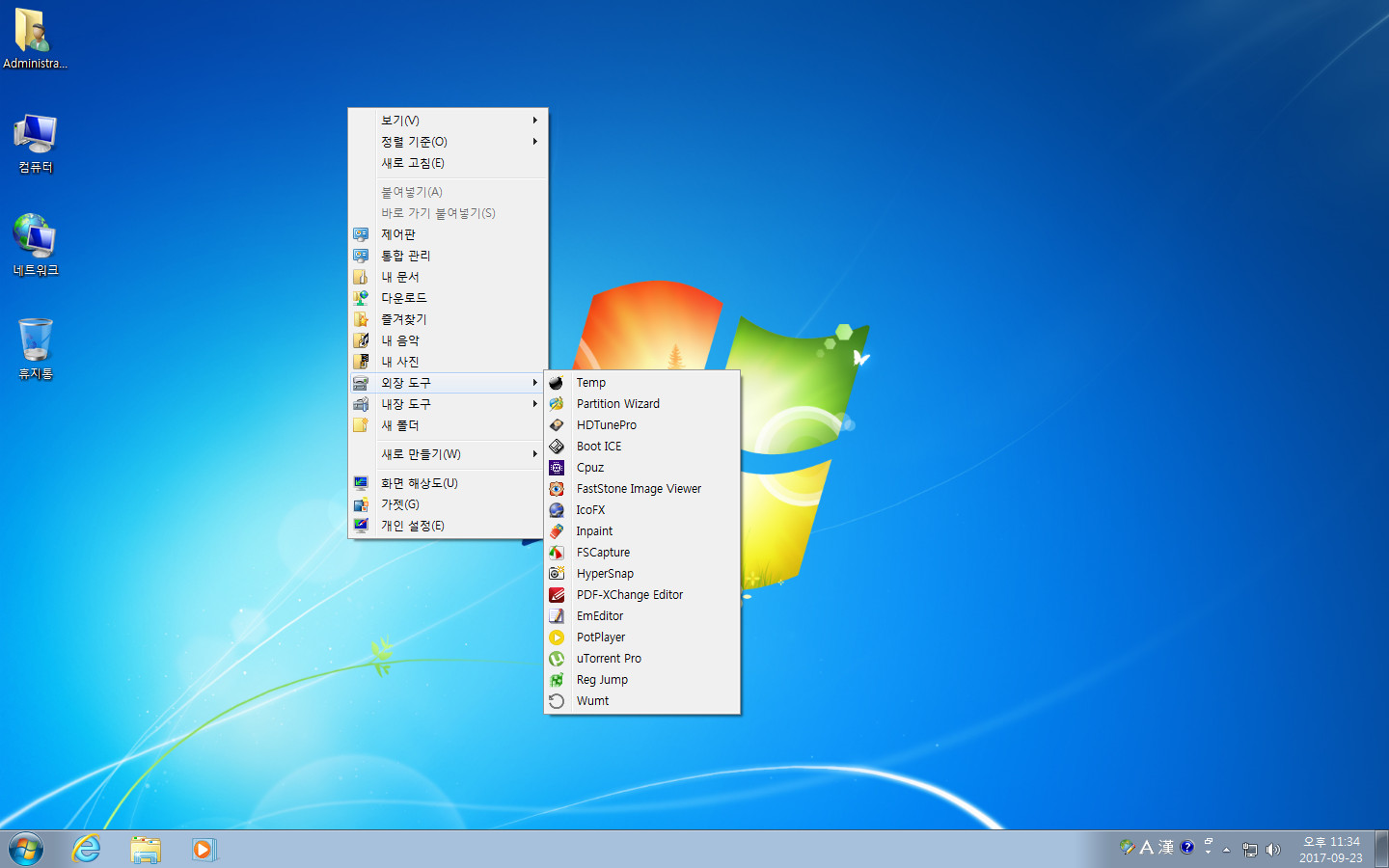Viewport: 1389px width, 868px height.
Task: Launch media player from taskbar
Action: [204, 850]
